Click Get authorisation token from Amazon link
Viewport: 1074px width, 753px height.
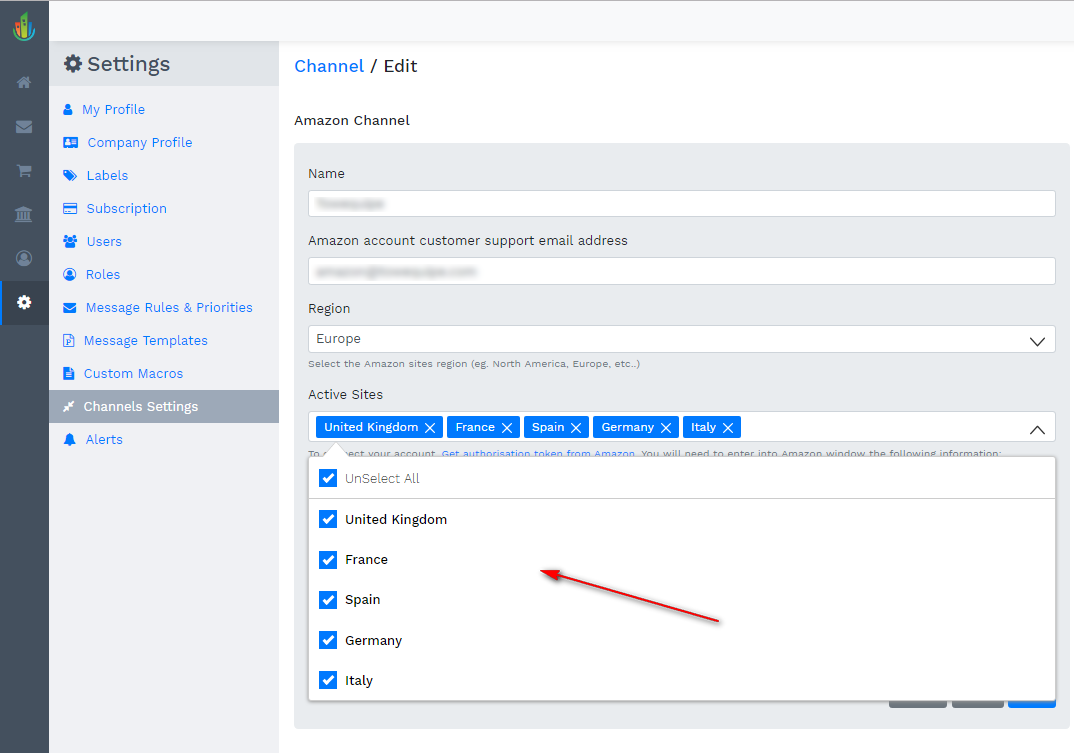click(538, 453)
